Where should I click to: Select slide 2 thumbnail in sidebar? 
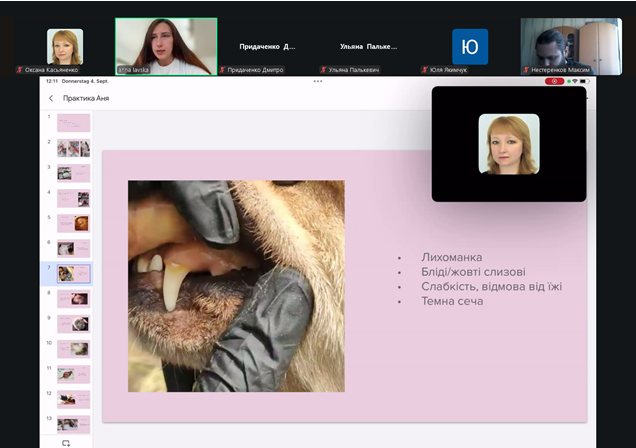pos(73,148)
